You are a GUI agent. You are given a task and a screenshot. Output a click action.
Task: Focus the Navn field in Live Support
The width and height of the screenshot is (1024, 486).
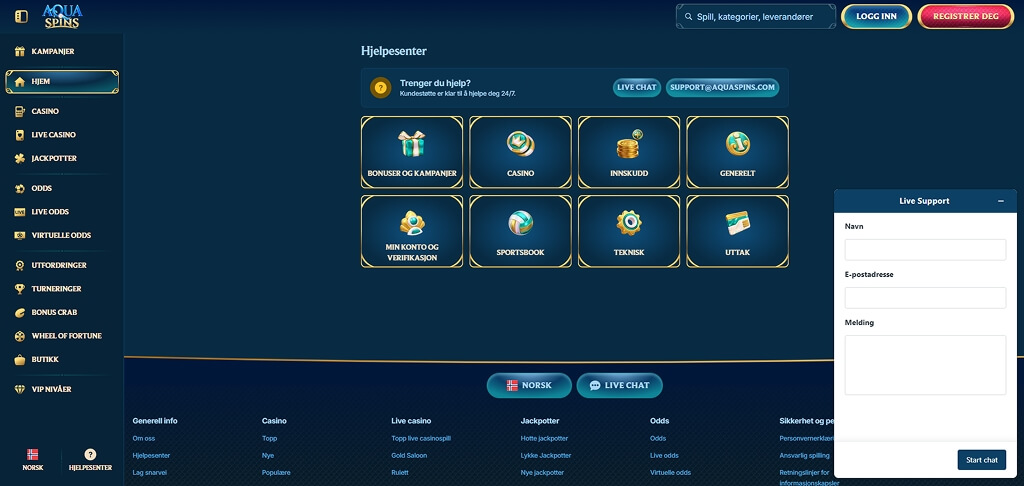tap(925, 250)
